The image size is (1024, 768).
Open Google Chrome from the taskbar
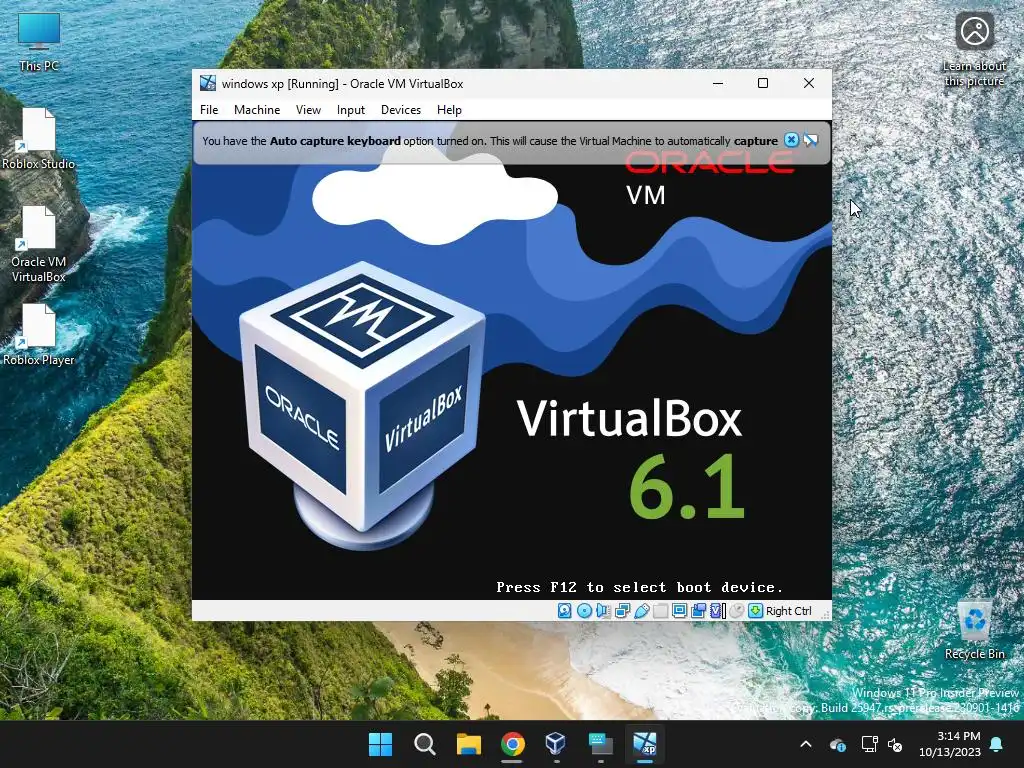[513, 744]
